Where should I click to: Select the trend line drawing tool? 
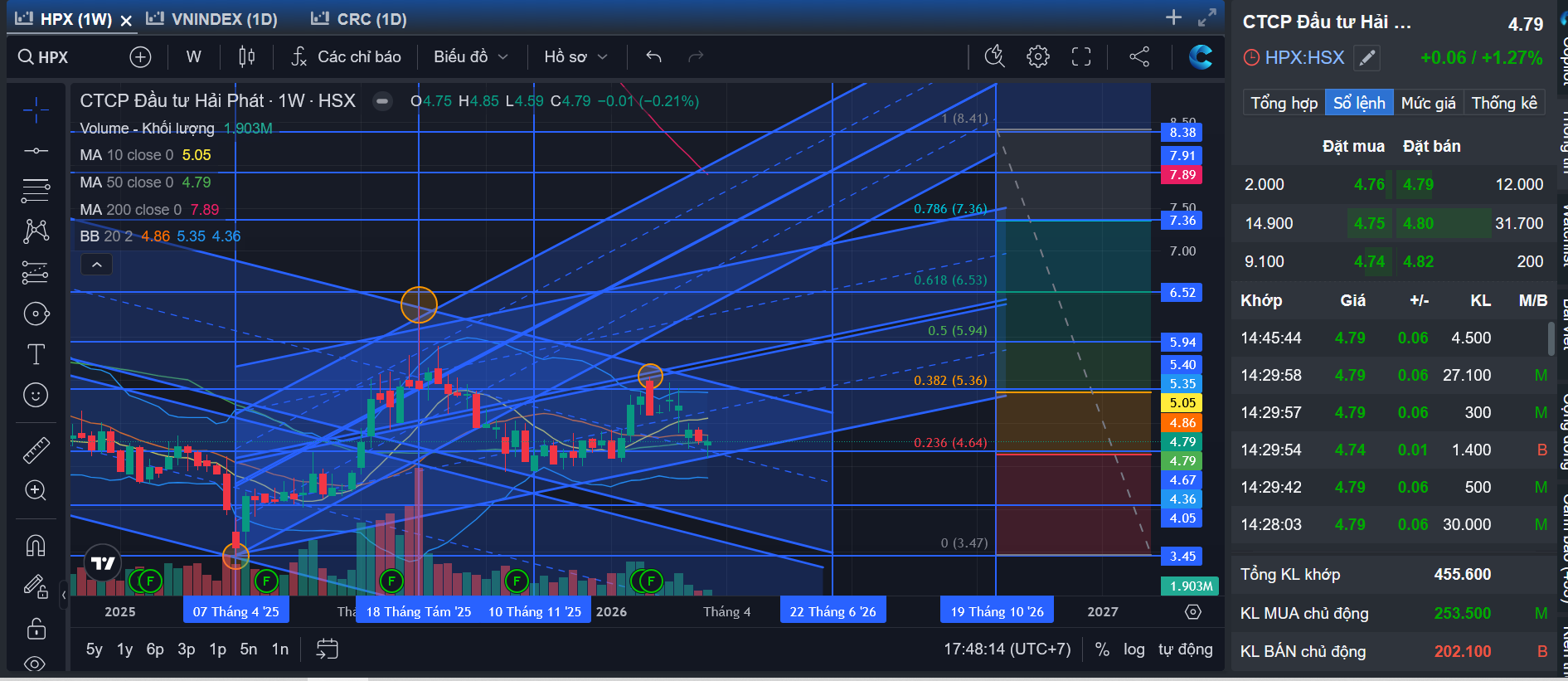pyautogui.click(x=36, y=150)
